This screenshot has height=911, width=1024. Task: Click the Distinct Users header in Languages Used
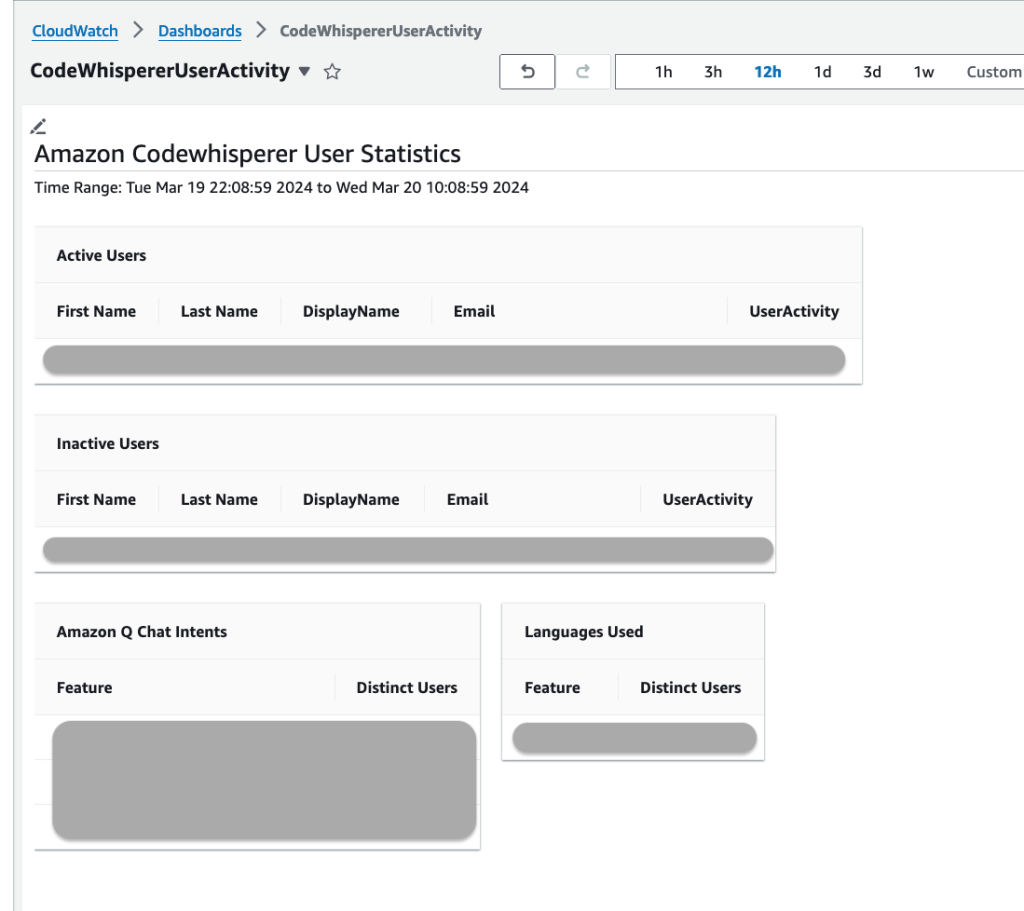coord(690,687)
